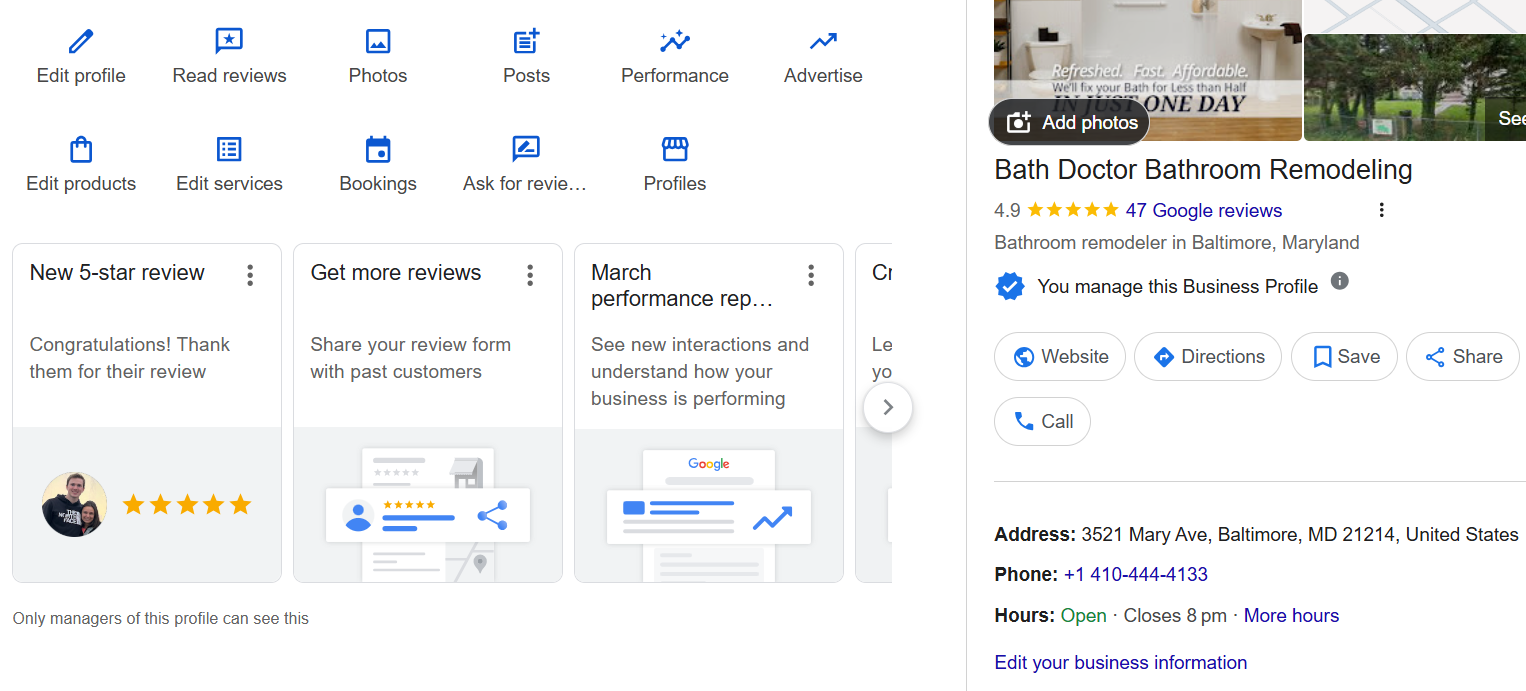
Task: Click the info icon next to manage profile
Action: (x=1340, y=281)
